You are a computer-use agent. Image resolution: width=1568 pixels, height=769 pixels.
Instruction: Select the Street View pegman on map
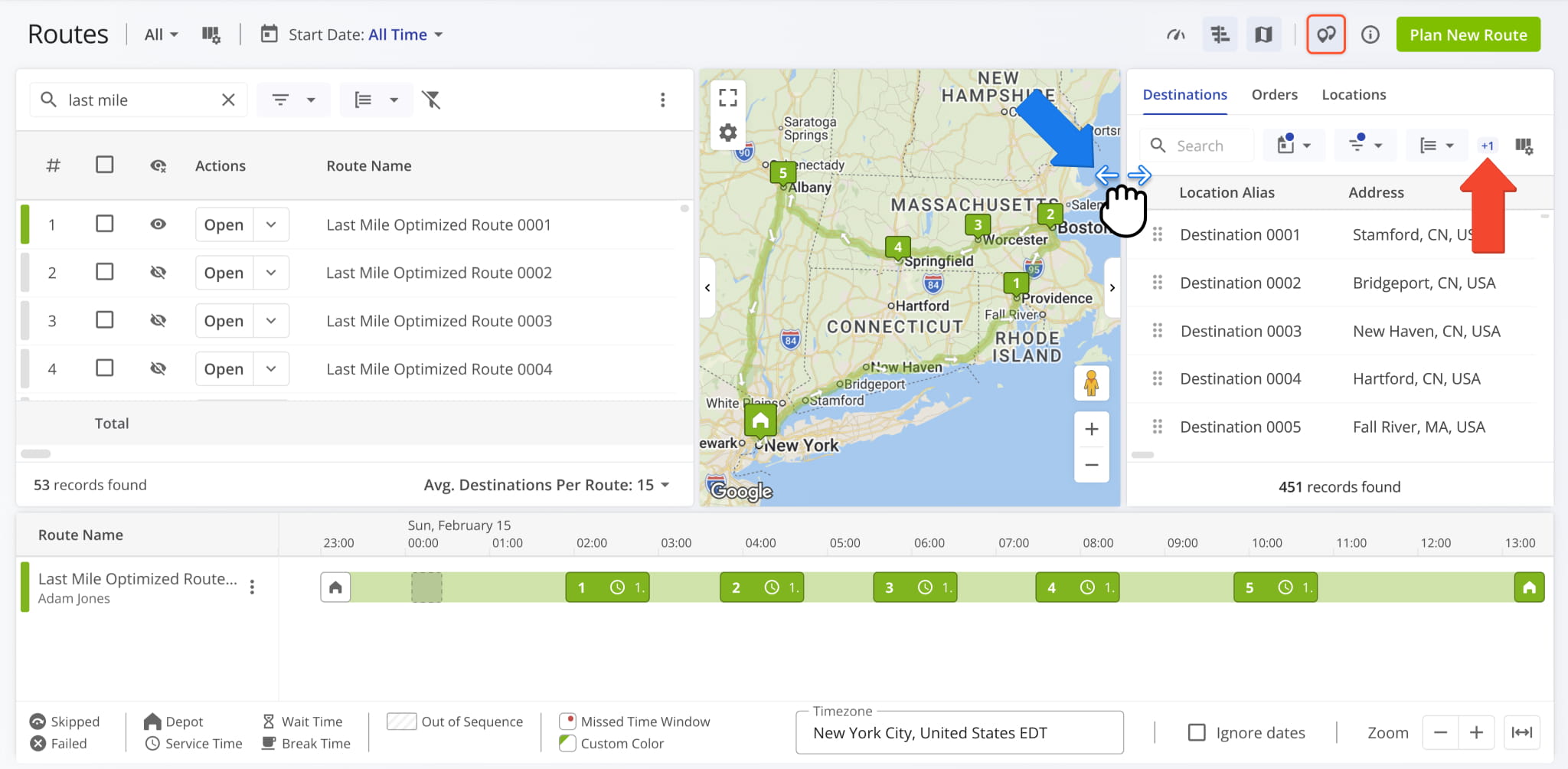coord(1092,383)
